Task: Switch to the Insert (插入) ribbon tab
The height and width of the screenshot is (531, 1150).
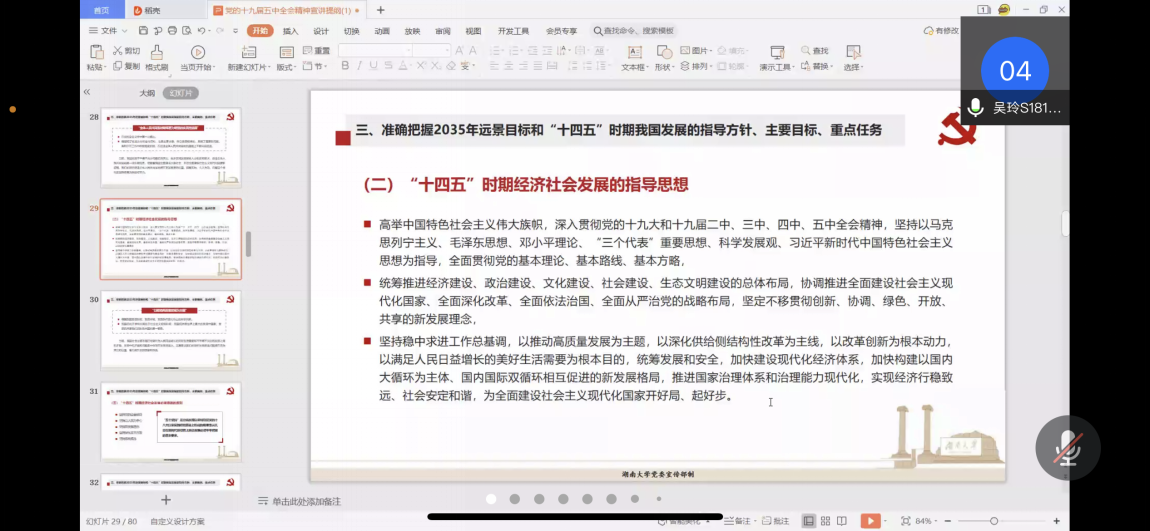Action: point(290,31)
